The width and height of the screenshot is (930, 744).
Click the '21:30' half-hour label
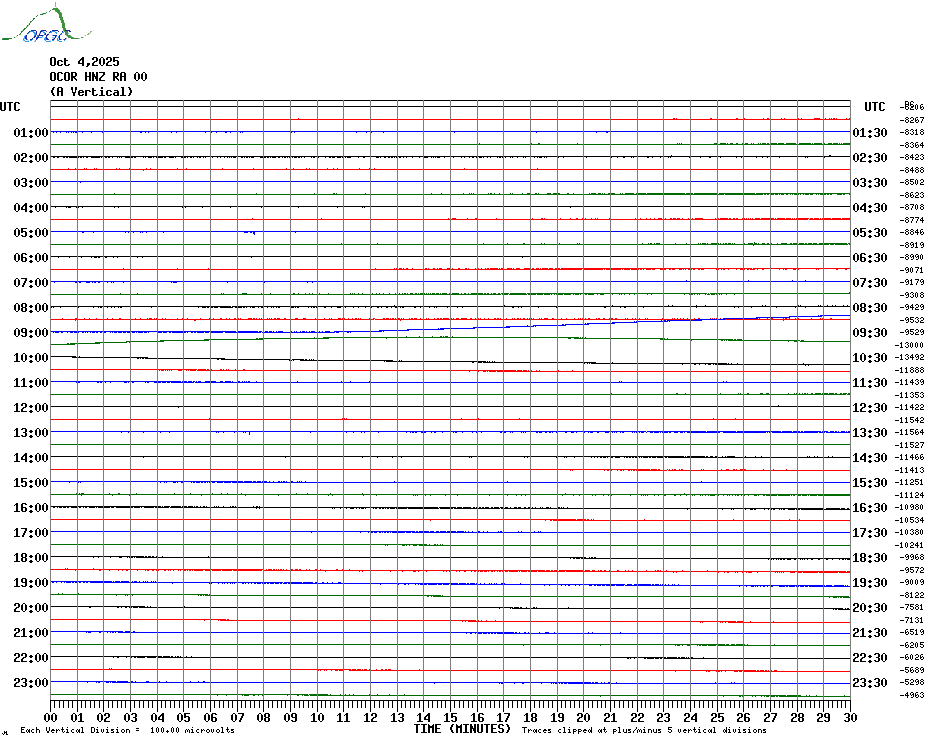[870, 632]
